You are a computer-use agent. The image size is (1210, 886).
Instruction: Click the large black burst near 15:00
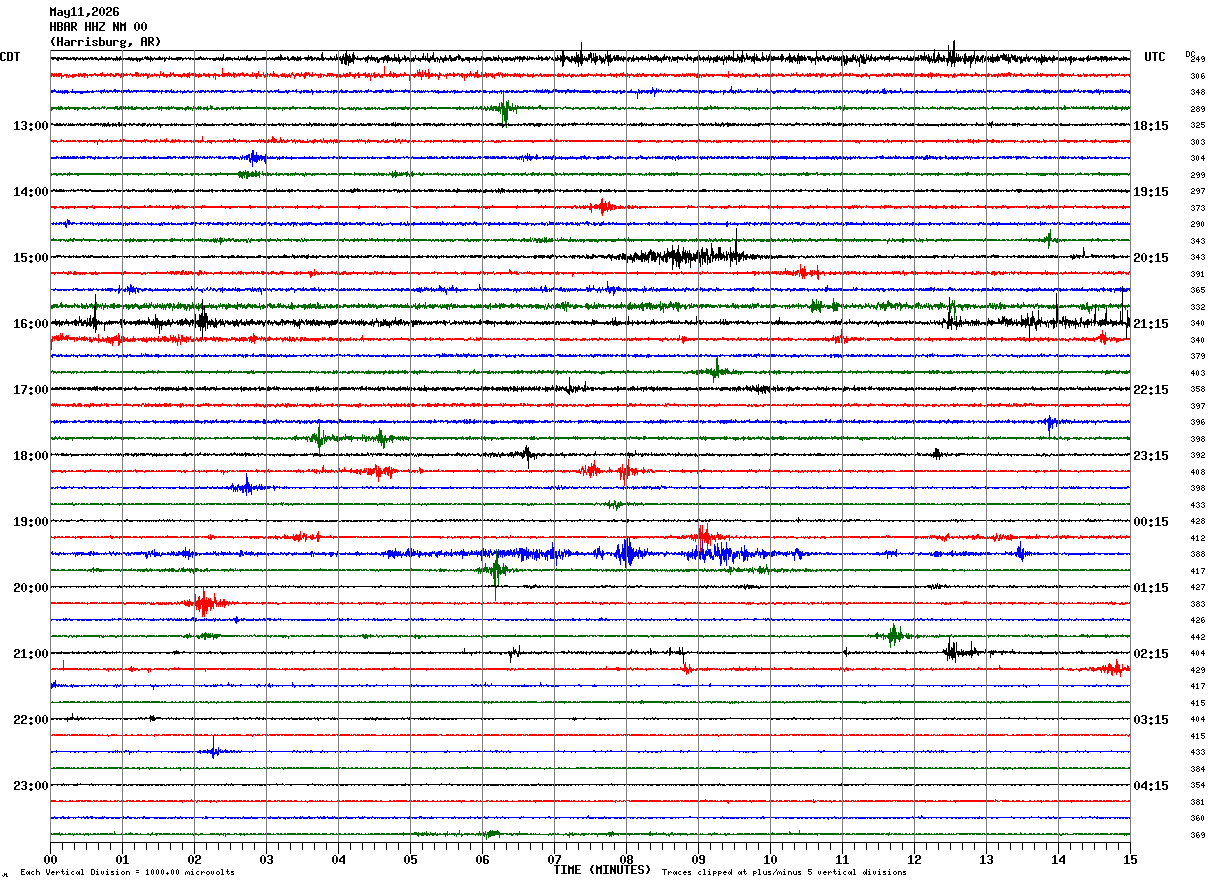tap(690, 254)
